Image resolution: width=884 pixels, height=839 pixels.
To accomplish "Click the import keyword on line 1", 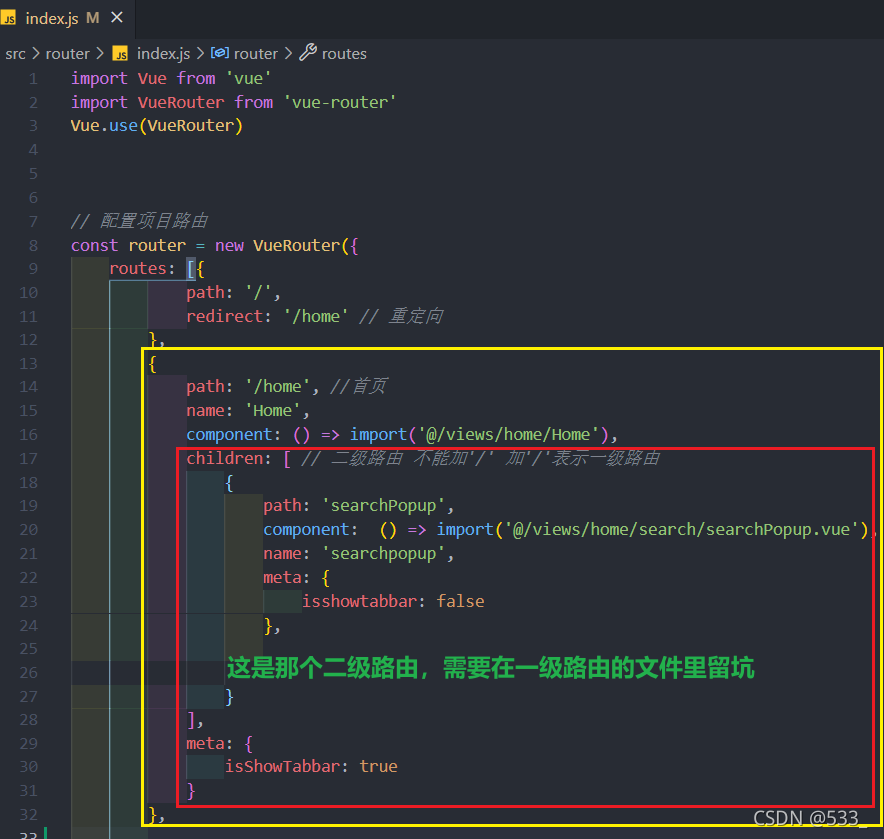I will (98, 77).
